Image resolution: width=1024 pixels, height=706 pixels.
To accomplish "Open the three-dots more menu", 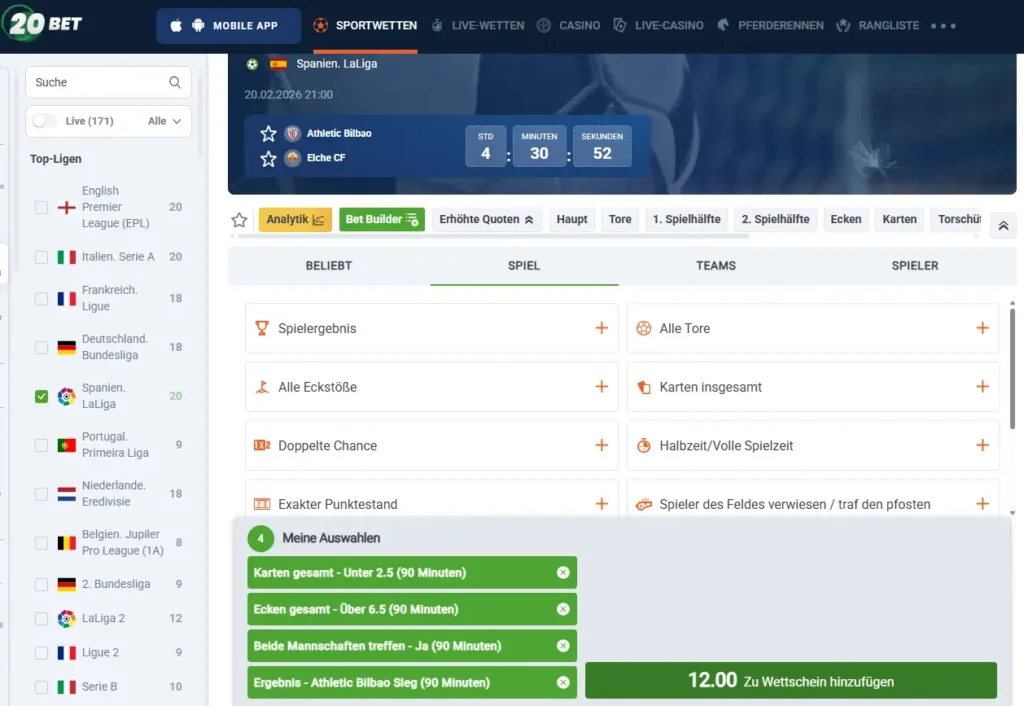I will [x=944, y=26].
